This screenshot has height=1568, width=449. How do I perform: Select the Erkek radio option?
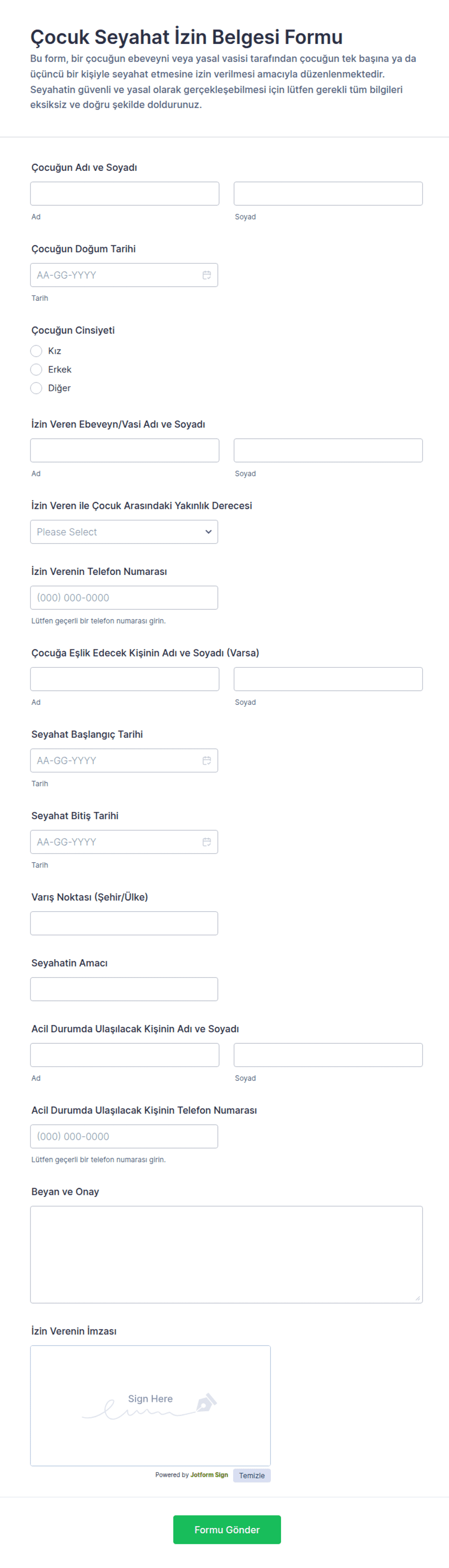pyautogui.click(x=37, y=369)
